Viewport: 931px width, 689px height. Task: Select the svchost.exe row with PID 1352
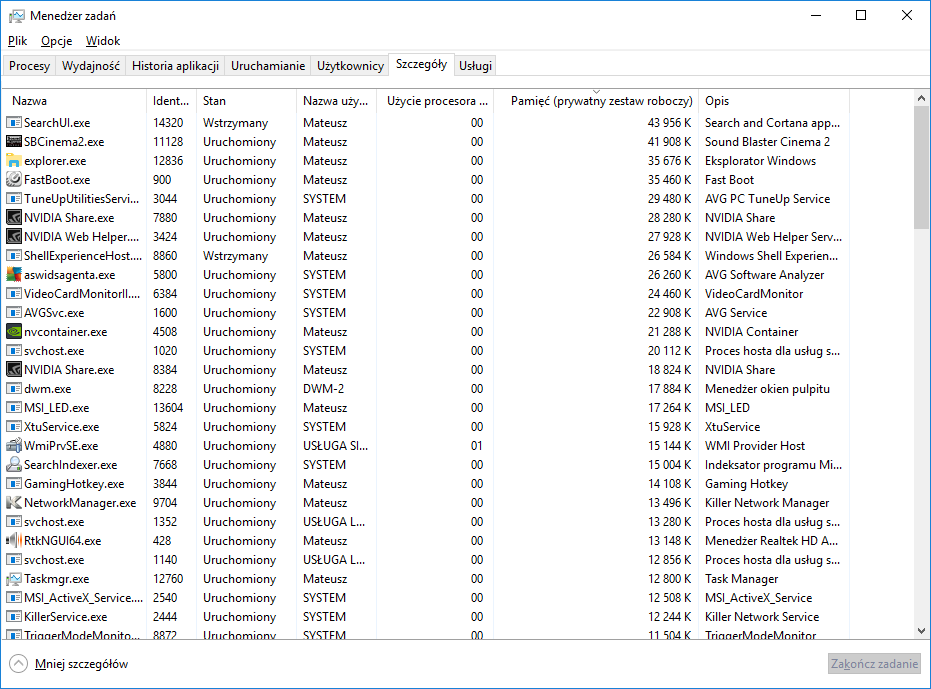424,522
